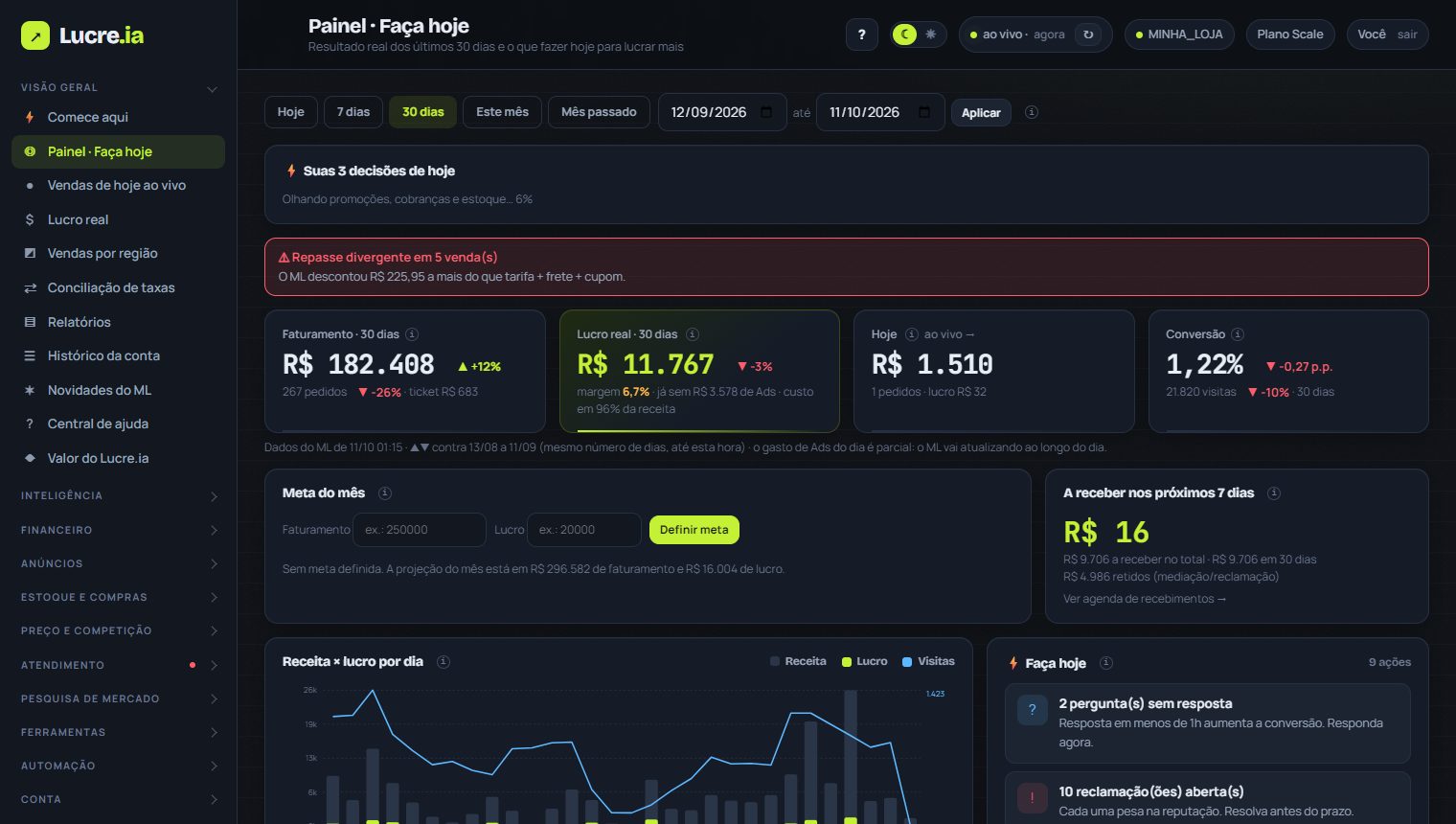Viewport: 1456px width, 824px height.
Task: Expand the Atendimento sidebar section
Action: tap(119, 665)
